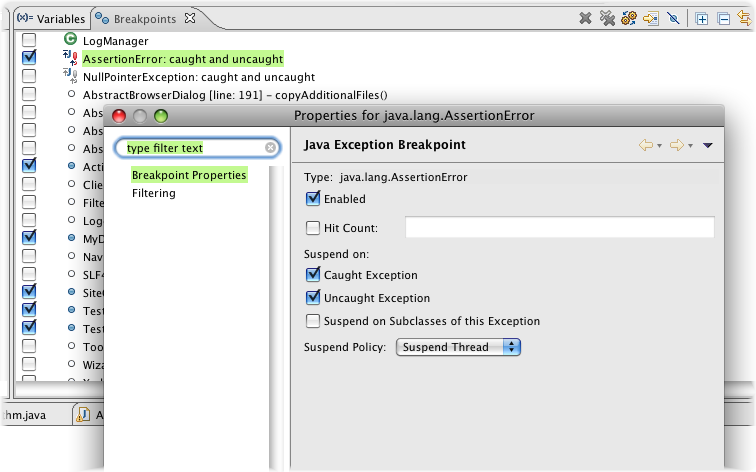Open the Filtering page in the dialog tree
Screen dimensions: 756x472
154,193
